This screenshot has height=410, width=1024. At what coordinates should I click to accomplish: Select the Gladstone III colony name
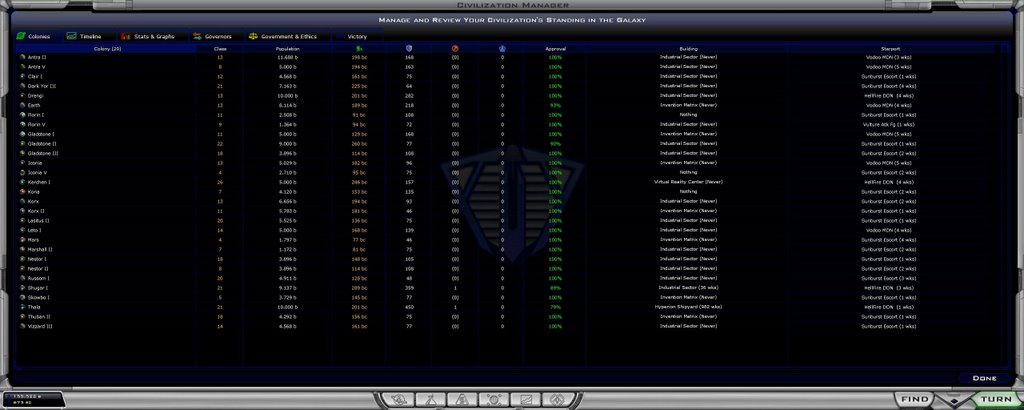43,153
